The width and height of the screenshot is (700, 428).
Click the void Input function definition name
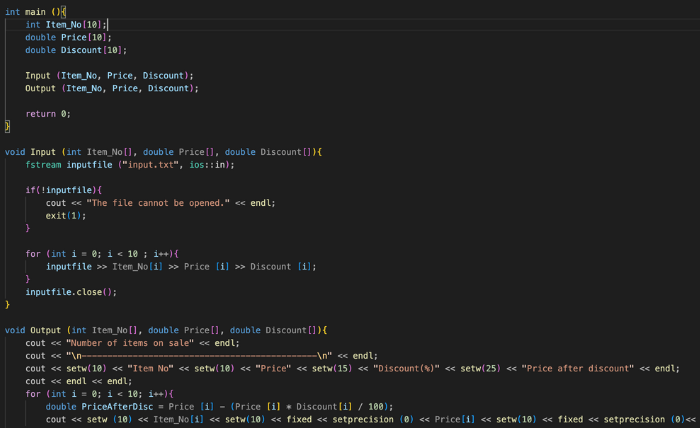pyautogui.click(x=43, y=152)
